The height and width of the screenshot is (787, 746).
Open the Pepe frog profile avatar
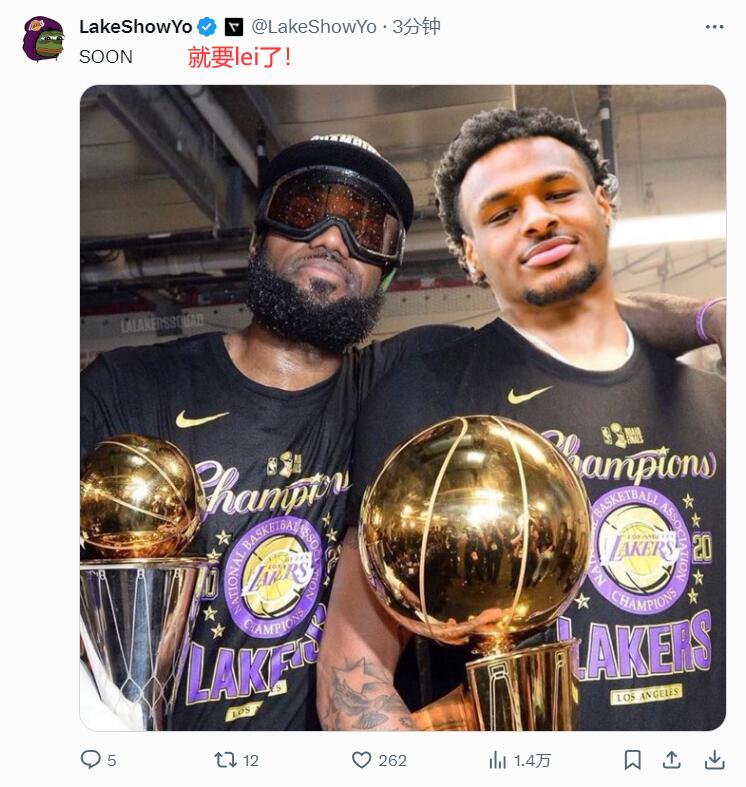(43, 38)
